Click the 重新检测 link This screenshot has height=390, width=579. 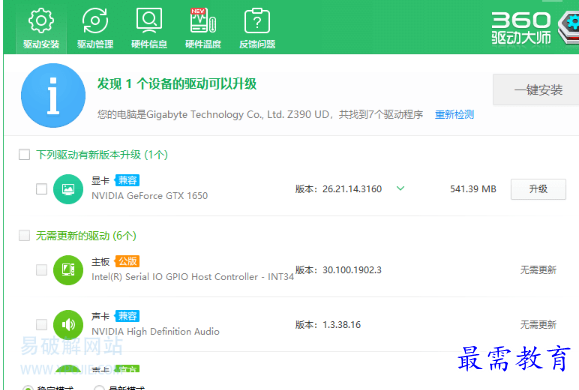454,114
